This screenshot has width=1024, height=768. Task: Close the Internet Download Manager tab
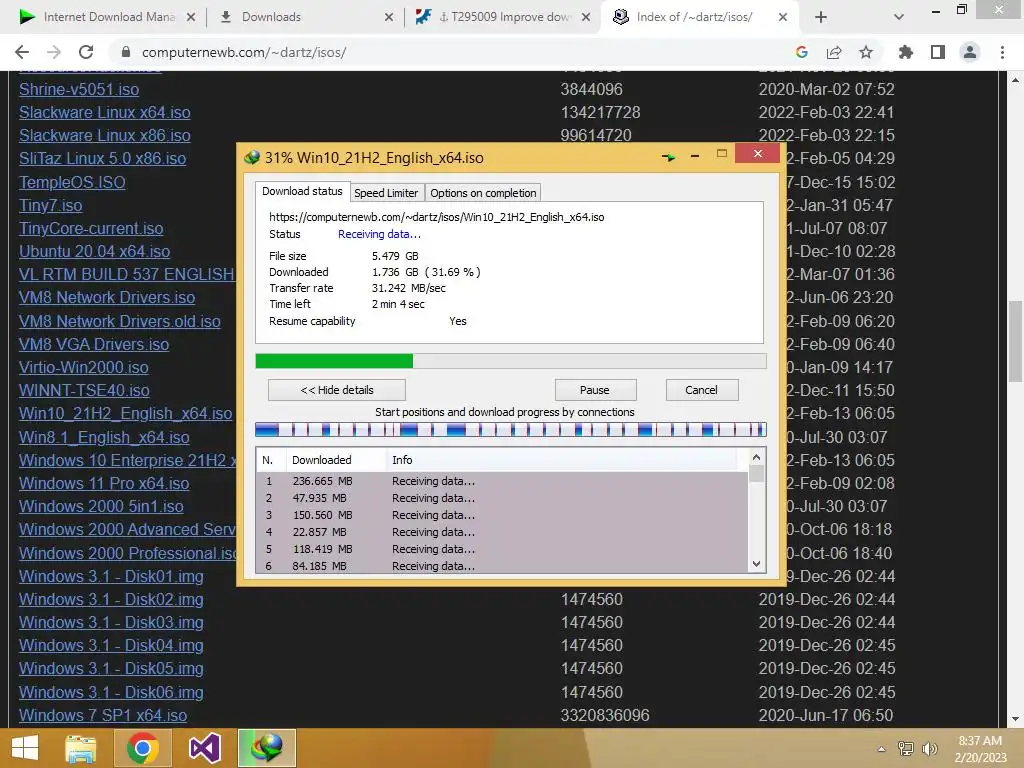pos(191,17)
